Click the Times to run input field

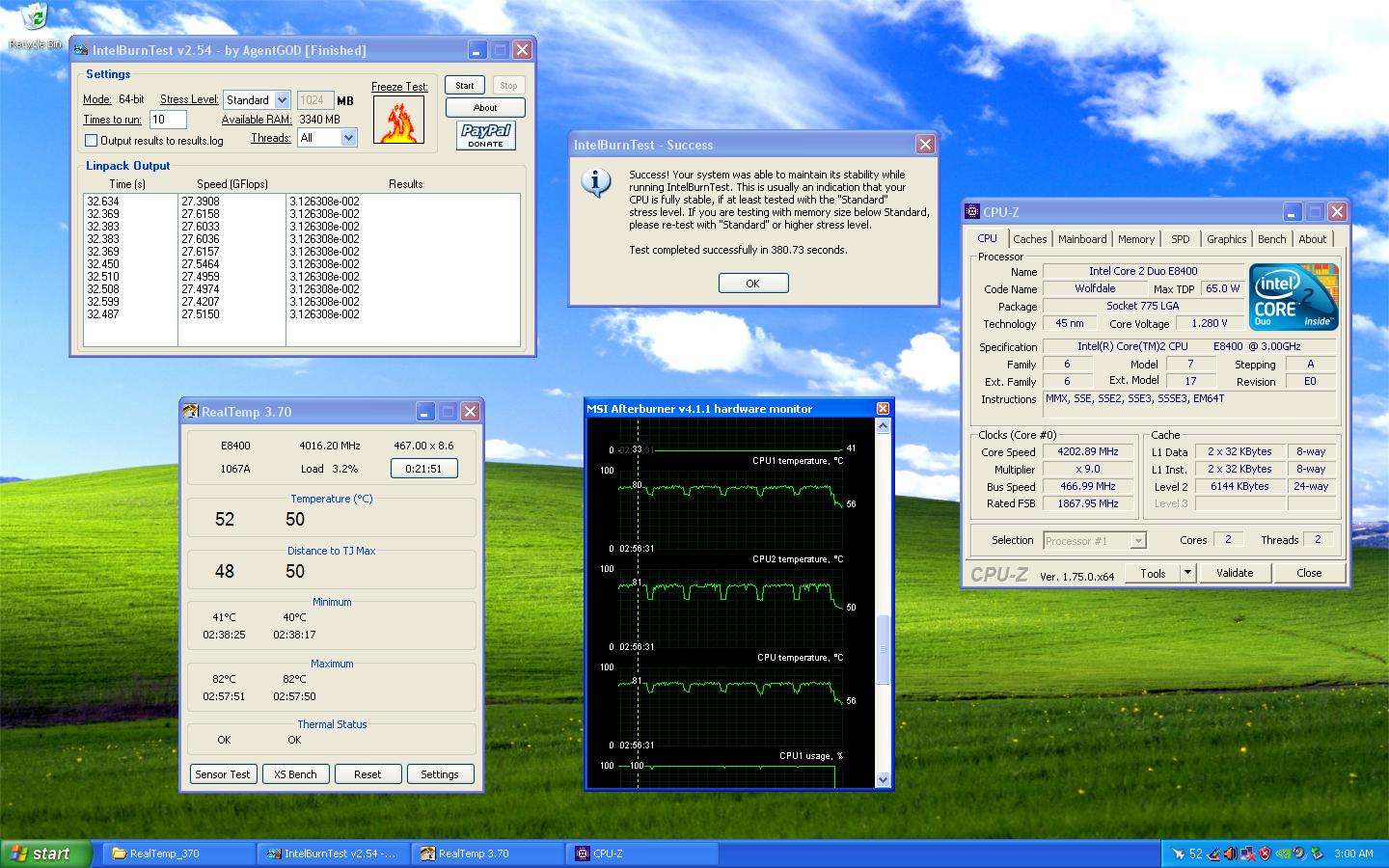coord(167,120)
